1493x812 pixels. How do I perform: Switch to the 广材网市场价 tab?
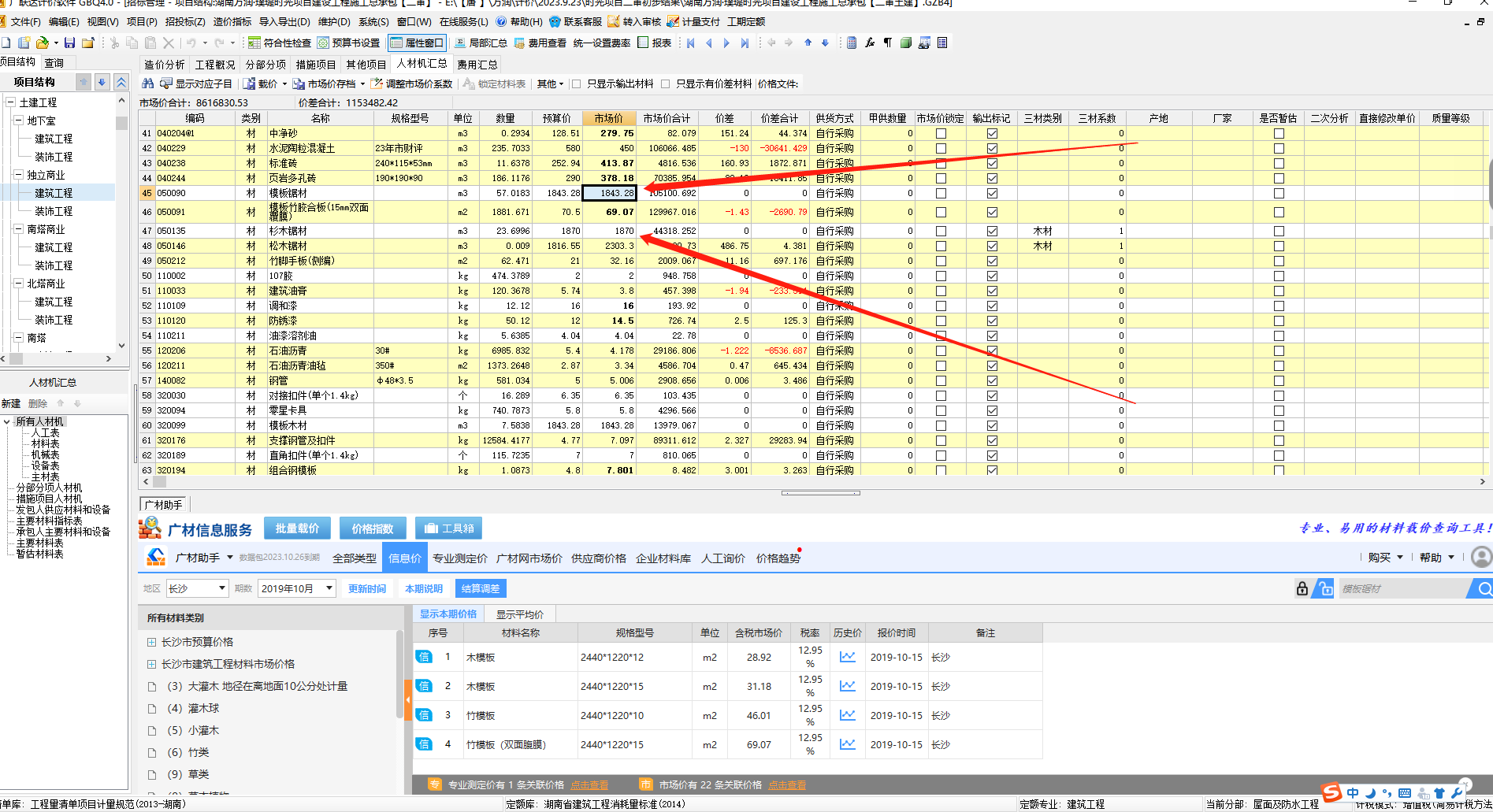[x=529, y=558]
